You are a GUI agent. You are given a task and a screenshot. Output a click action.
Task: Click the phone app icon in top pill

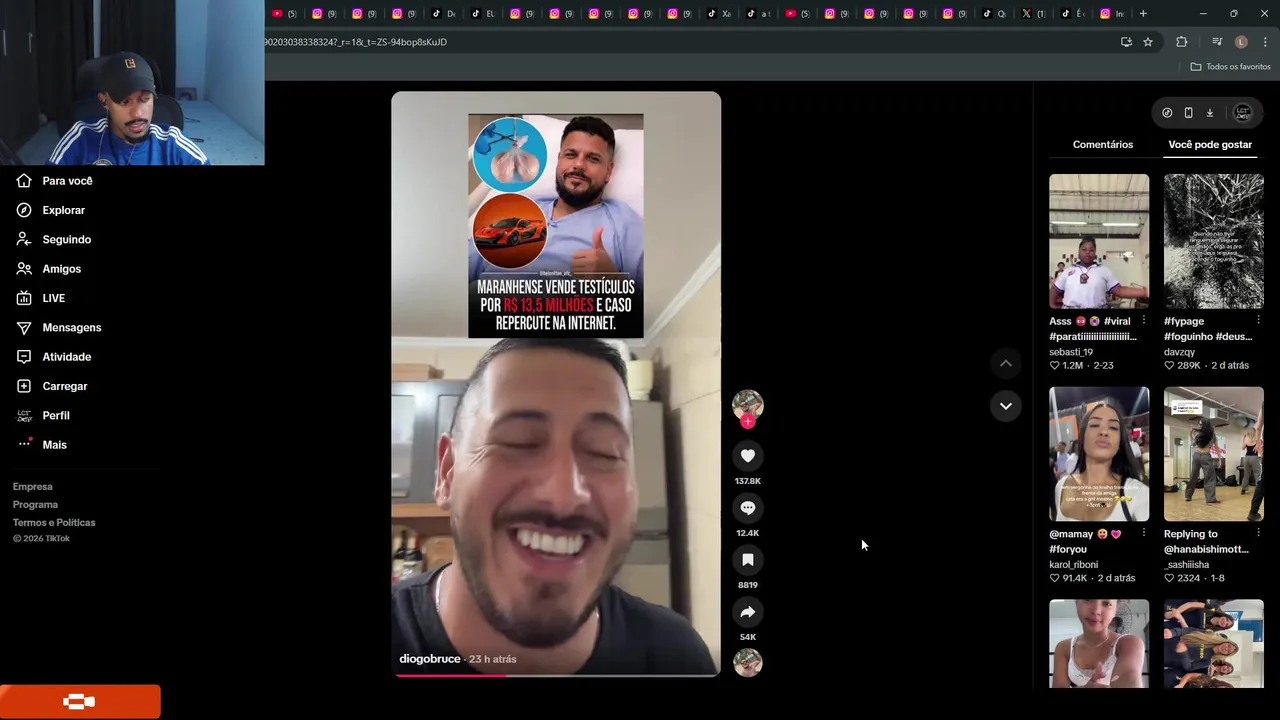click(x=1188, y=113)
